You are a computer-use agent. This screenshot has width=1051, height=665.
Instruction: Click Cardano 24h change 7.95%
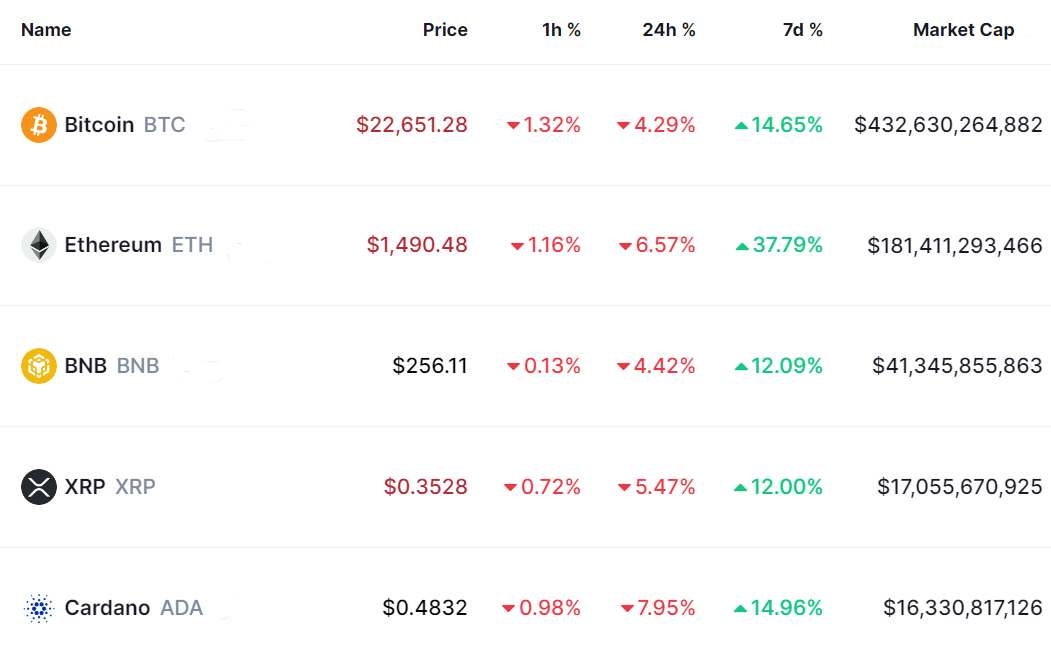click(665, 608)
